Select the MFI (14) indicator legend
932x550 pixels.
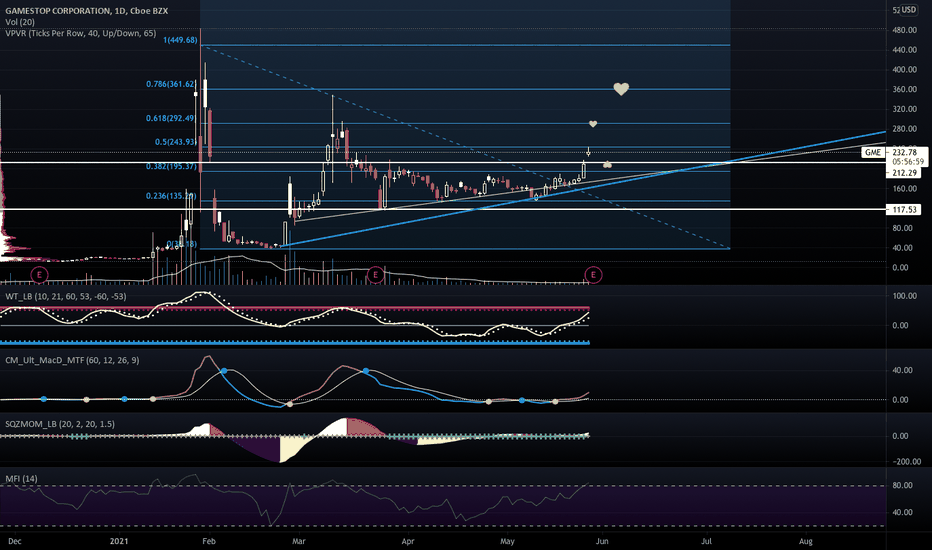coord(21,479)
